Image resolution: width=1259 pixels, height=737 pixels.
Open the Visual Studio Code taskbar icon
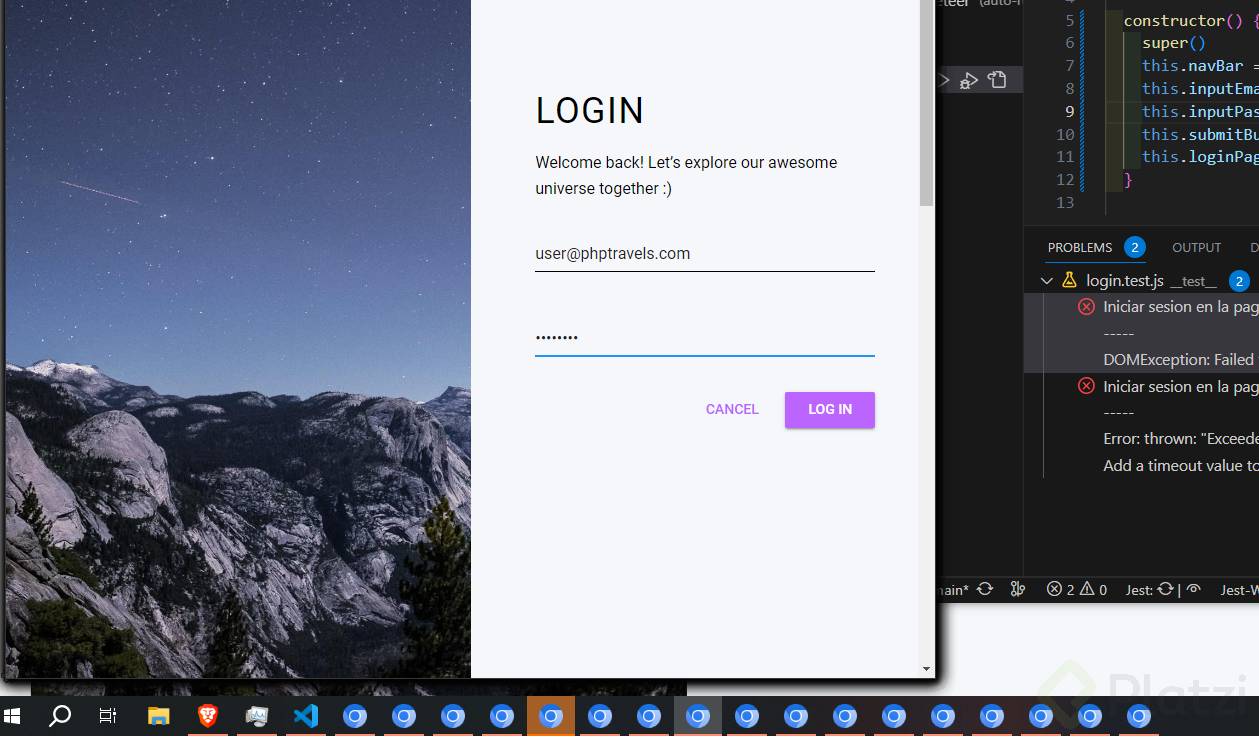click(306, 716)
